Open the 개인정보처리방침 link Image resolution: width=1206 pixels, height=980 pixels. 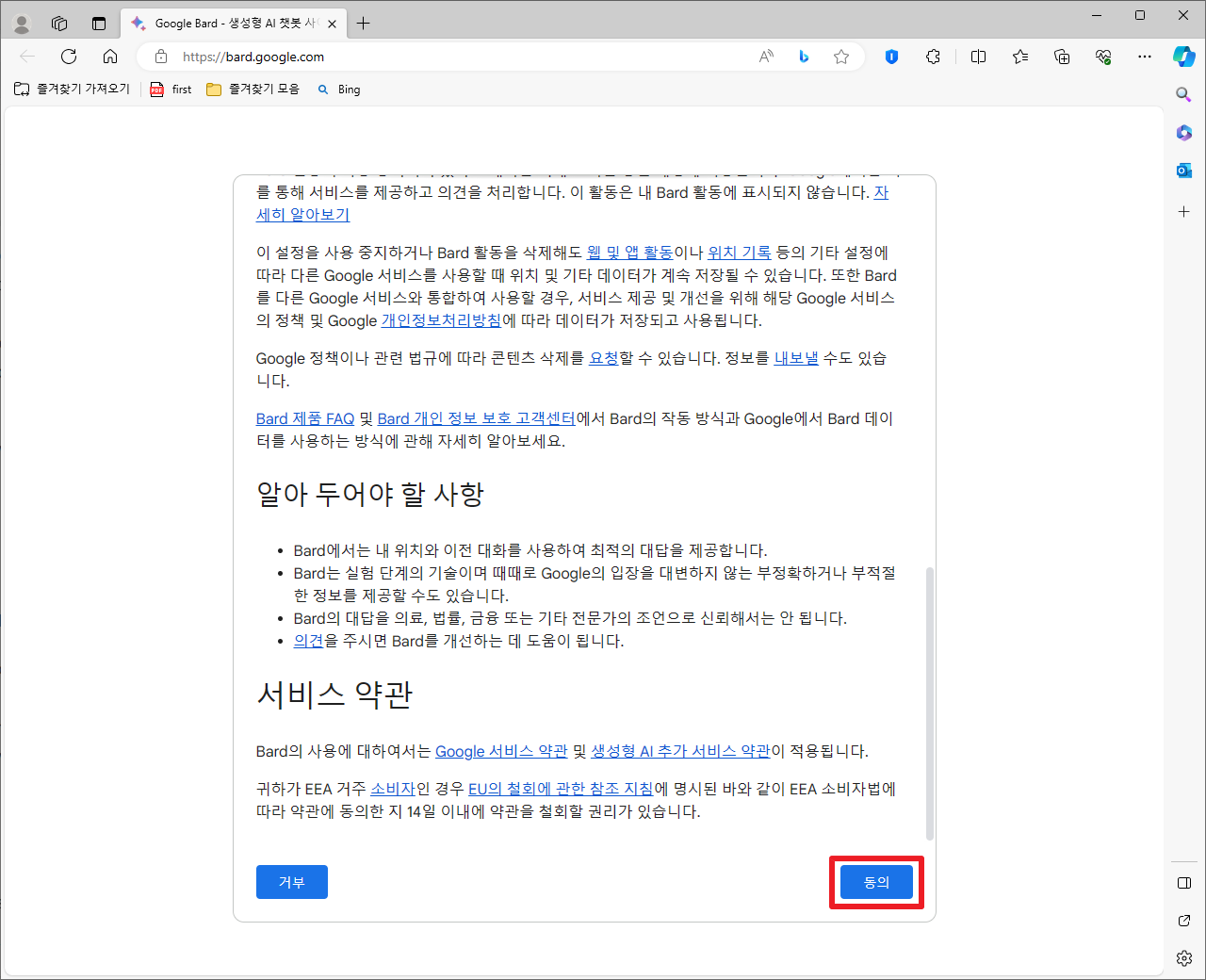point(441,320)
